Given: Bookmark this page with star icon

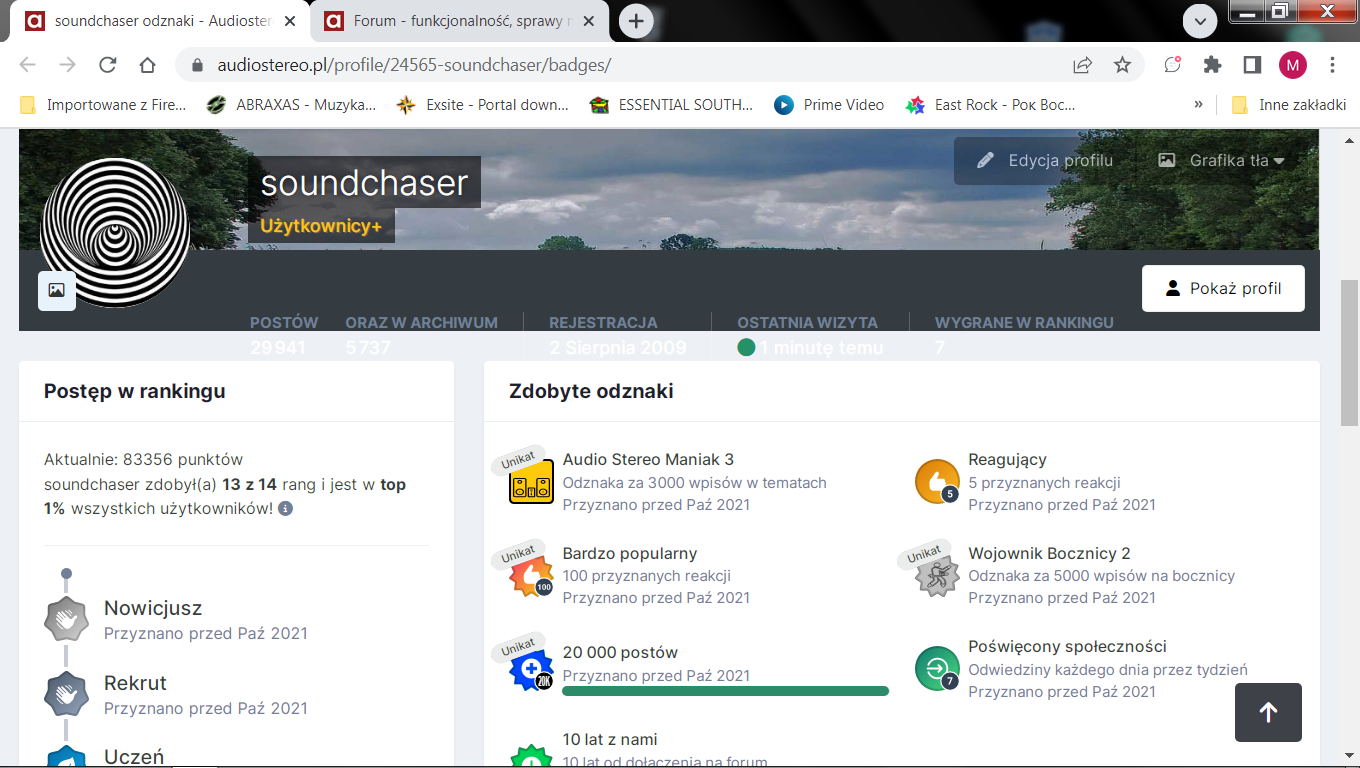Looking at the screenshot, I should coord(1122,65).
